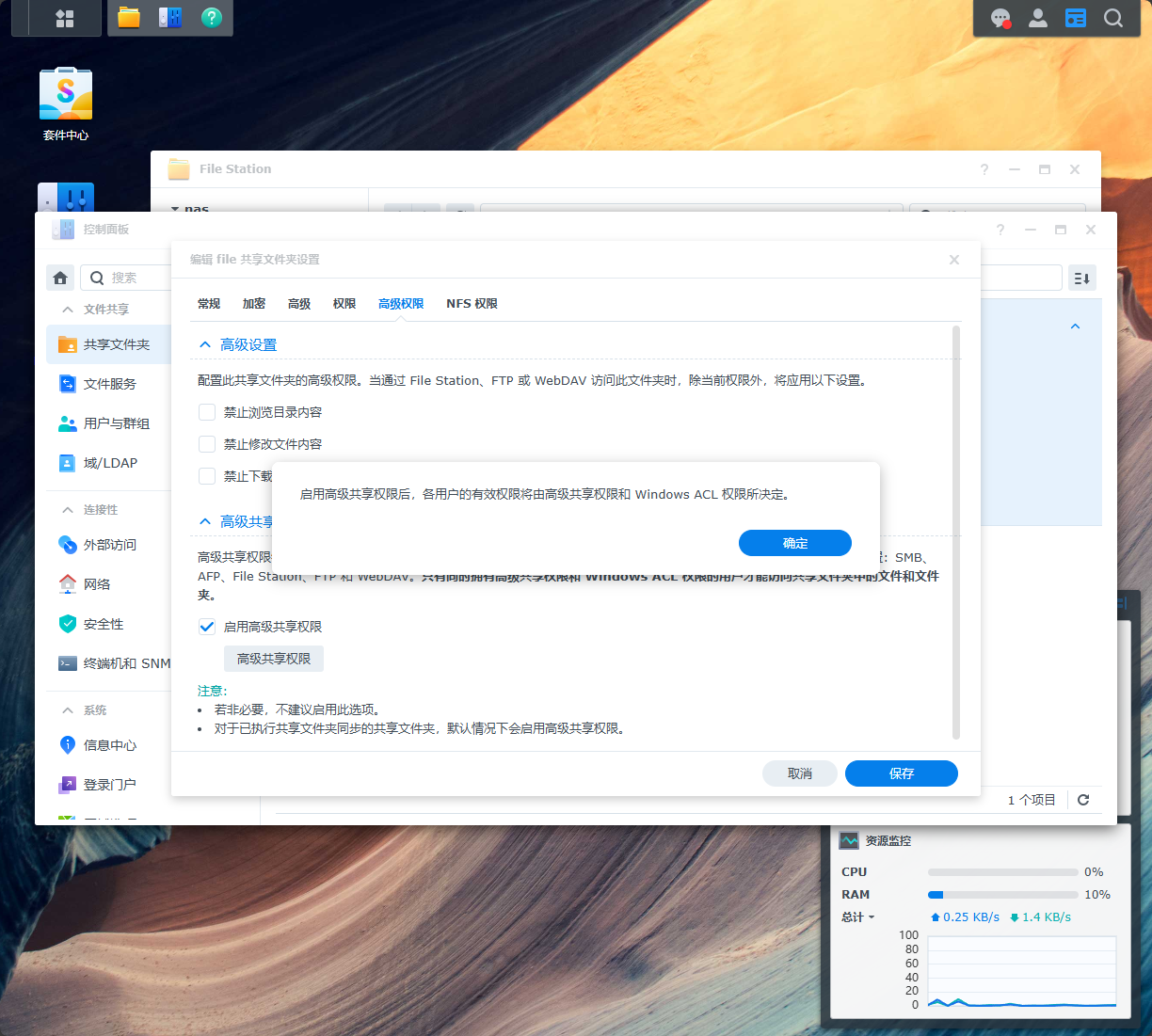Open the desktop search magnifier icon

(x=1113, y=18)
